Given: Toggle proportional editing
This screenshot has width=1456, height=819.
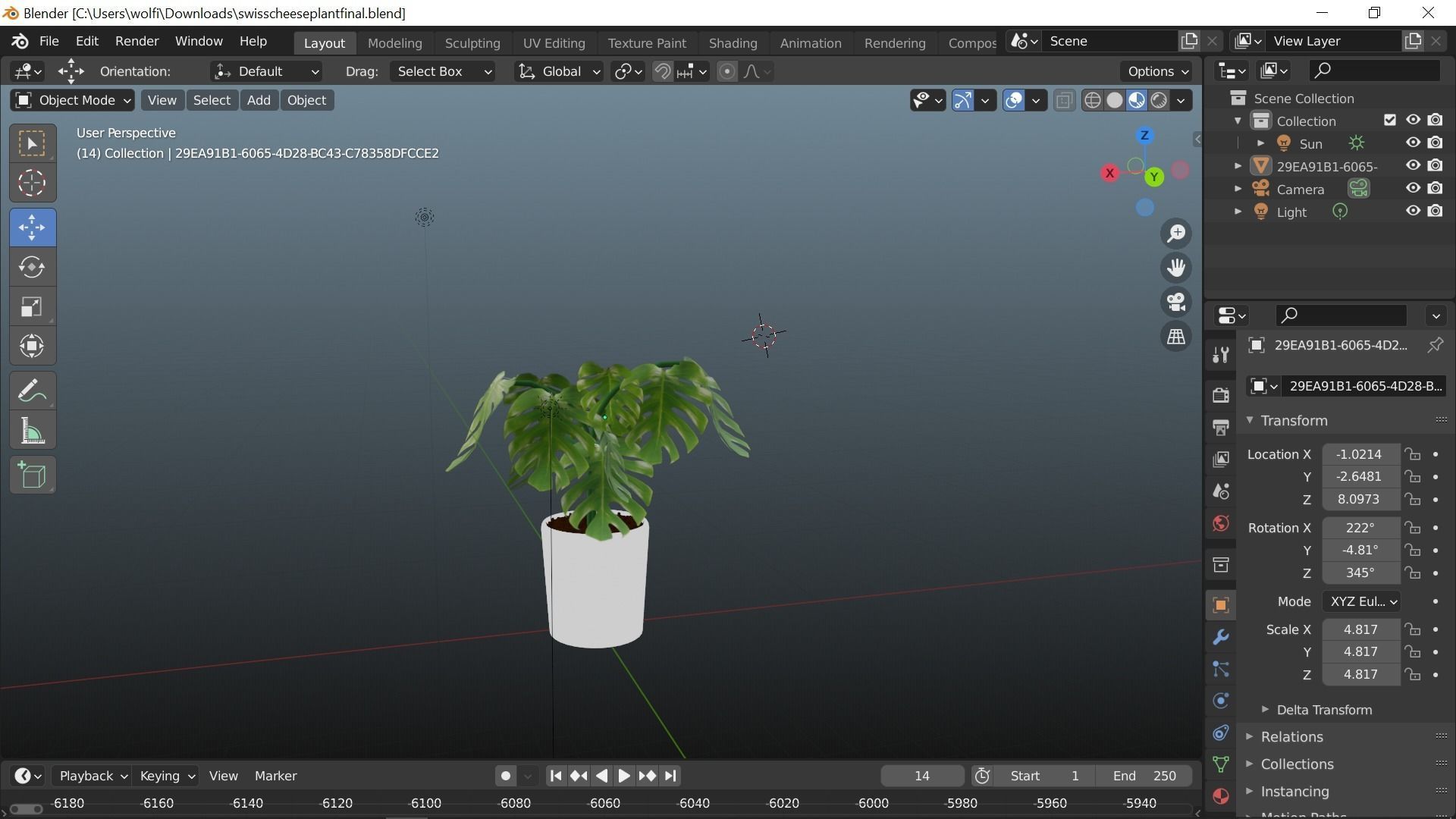Looking at the screenshot, I should [726, 71].
